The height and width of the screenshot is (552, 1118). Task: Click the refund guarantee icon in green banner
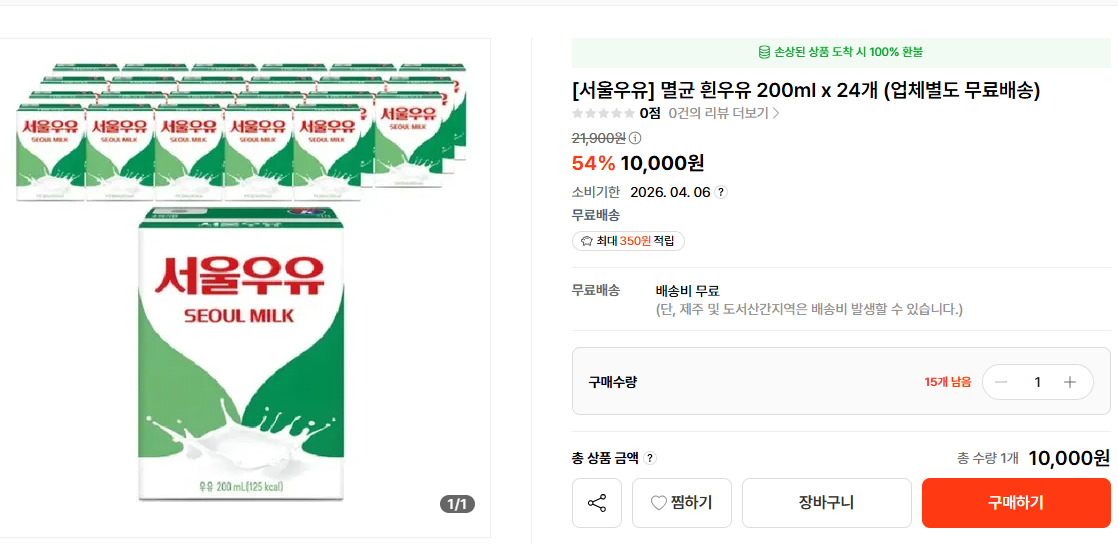pos(764,52)
